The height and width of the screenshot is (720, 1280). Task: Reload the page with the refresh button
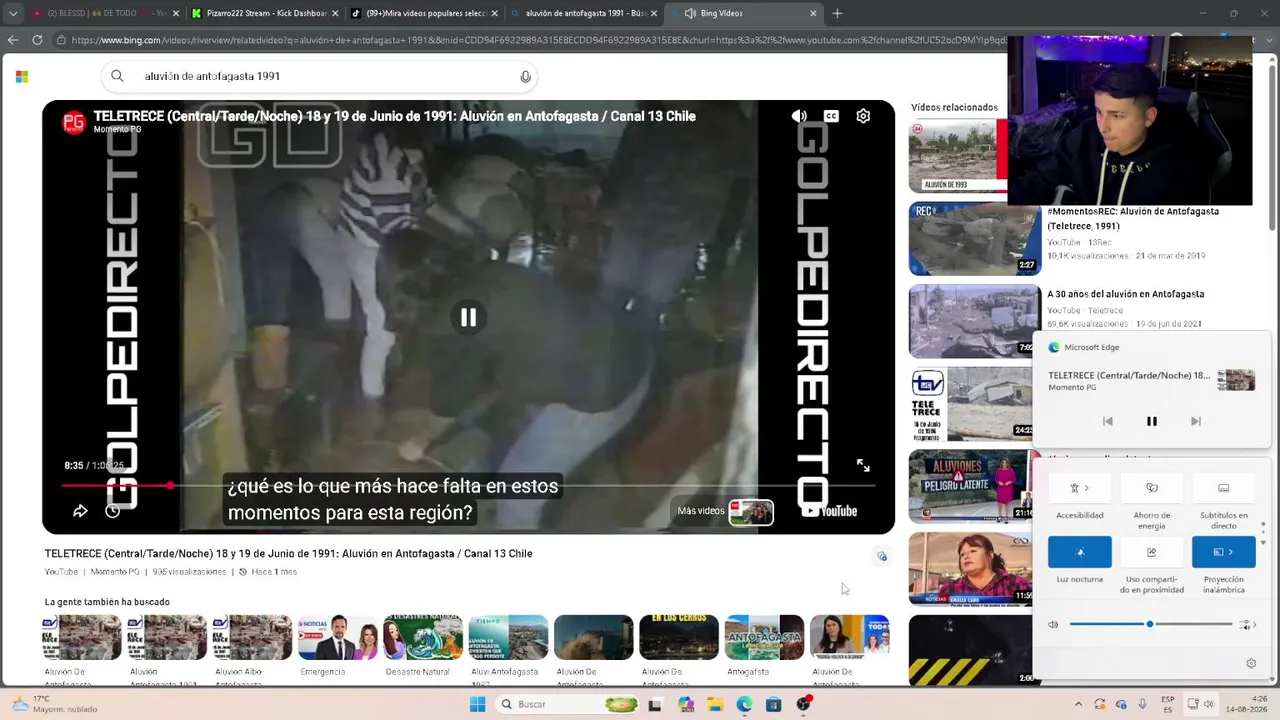(37, 40)
